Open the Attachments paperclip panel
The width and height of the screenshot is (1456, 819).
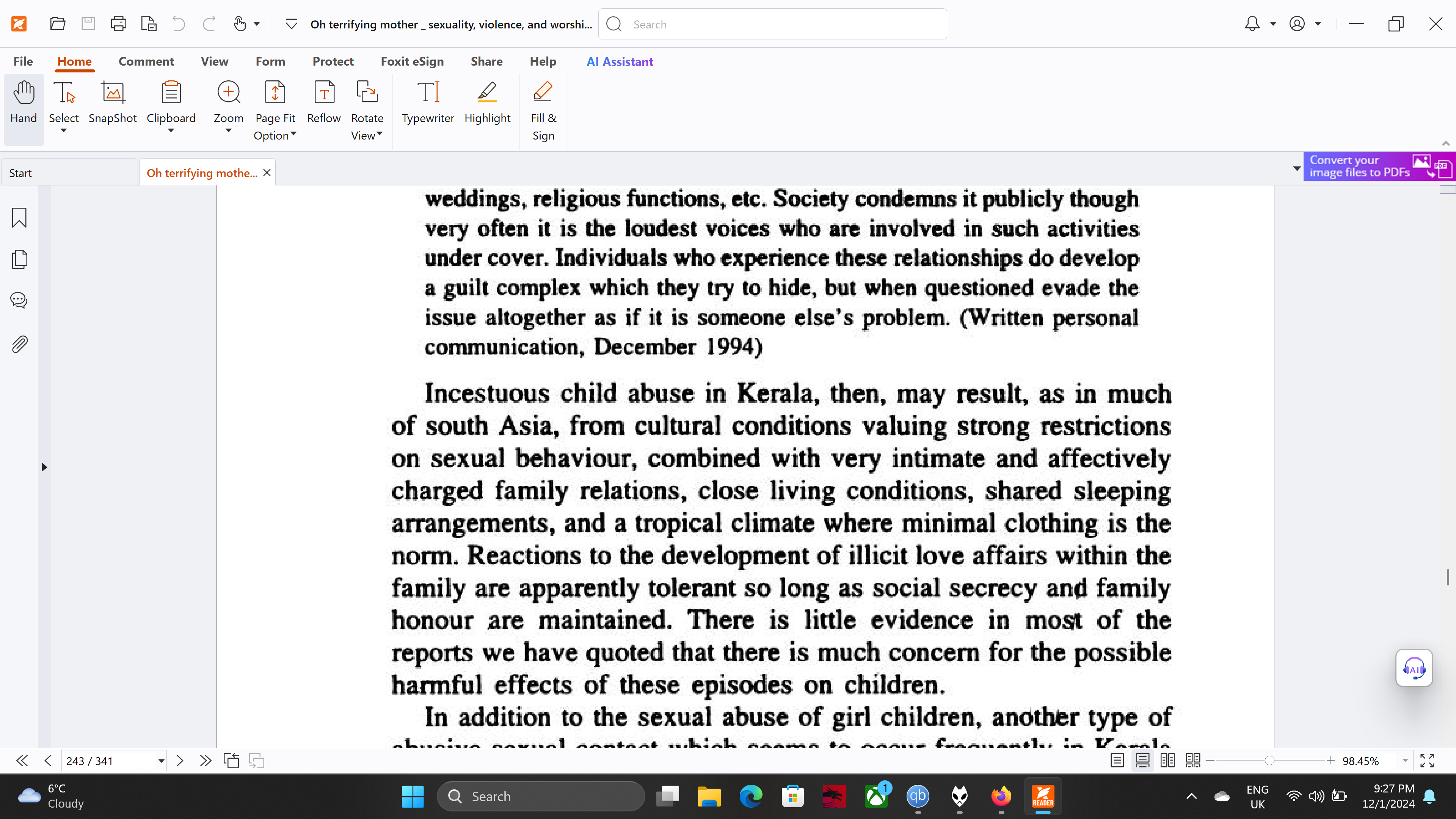click(19, 344)
